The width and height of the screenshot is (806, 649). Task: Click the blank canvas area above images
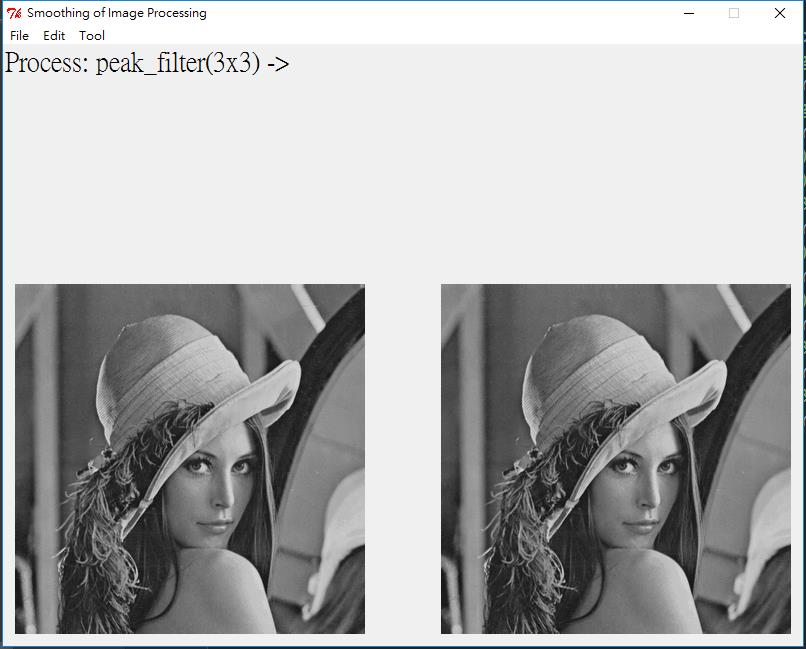pyautogui.click(x=403, y=180)
